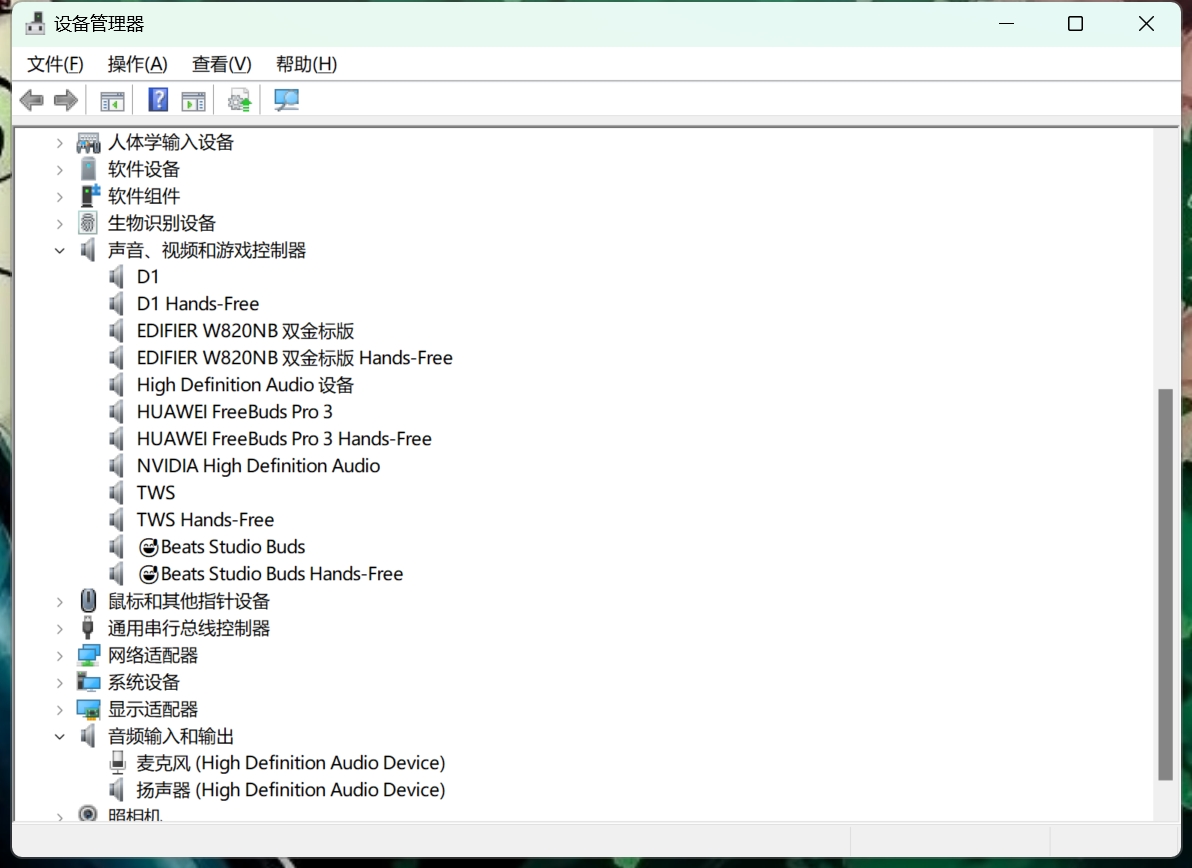Select the TWS Hands-Free entry

click(x=205, y=520)
